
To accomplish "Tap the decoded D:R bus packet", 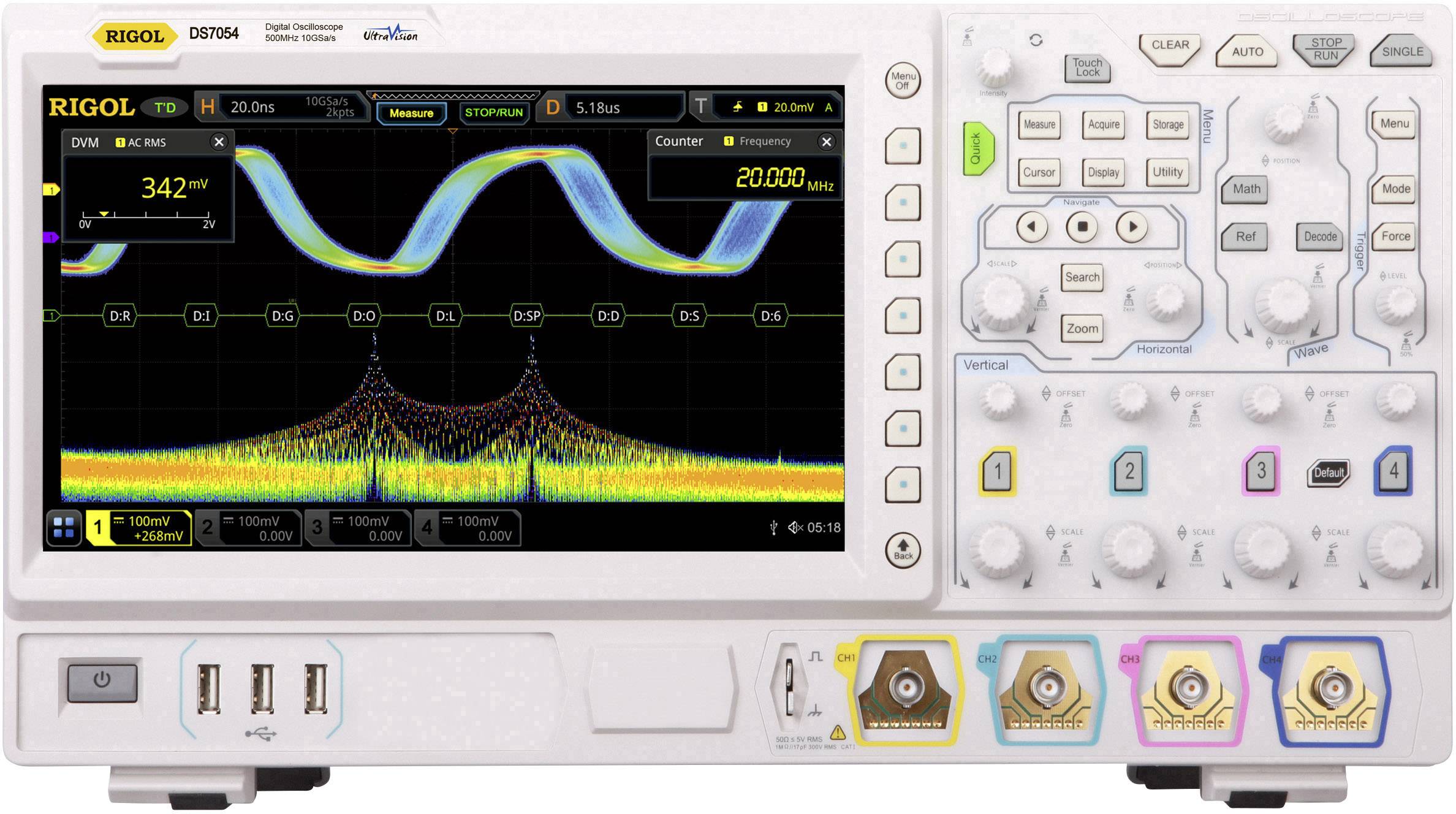I will pyautogui.click(x=120, y=316).
